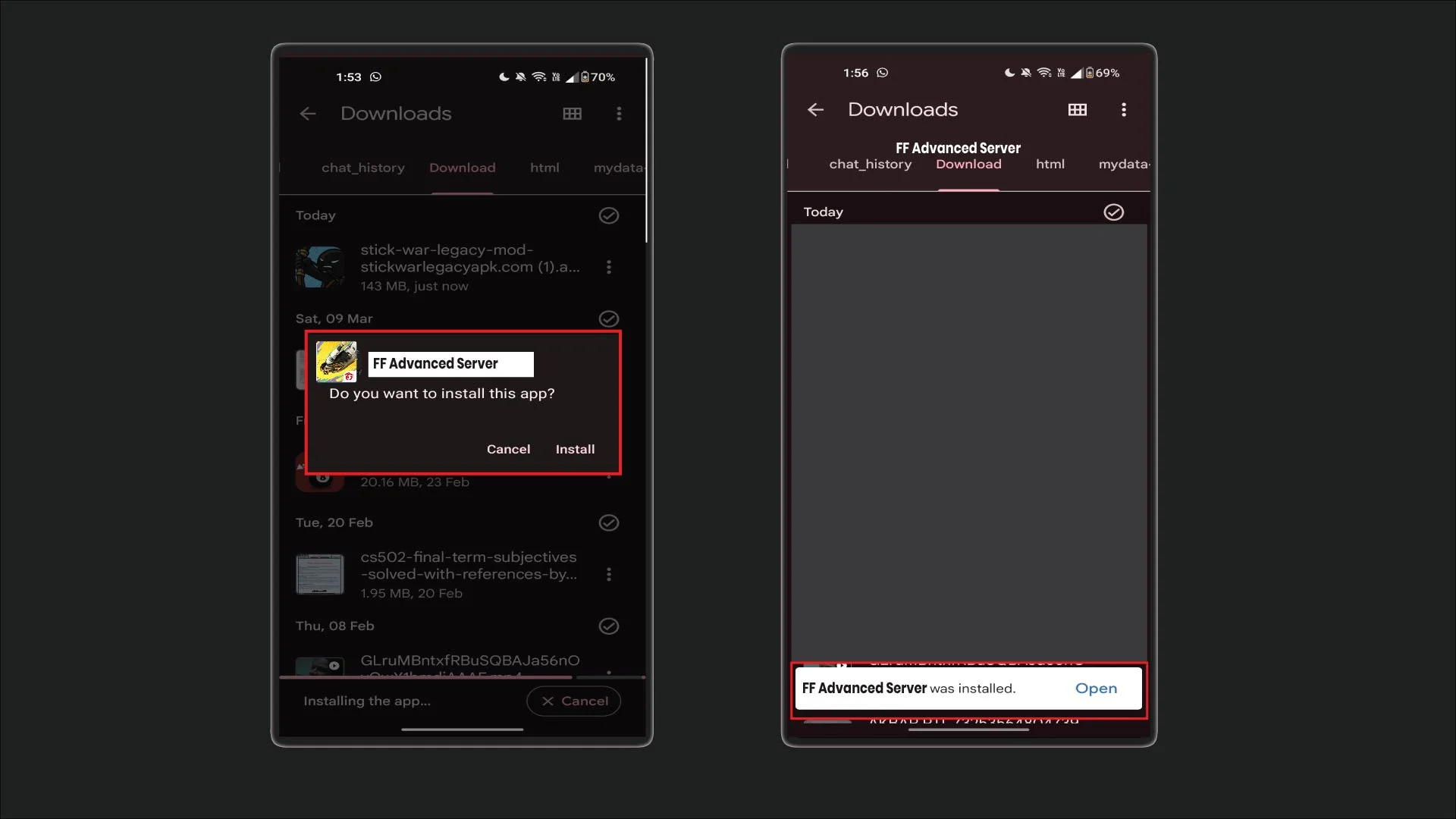Select html tab on right phone

point(1050,164)
